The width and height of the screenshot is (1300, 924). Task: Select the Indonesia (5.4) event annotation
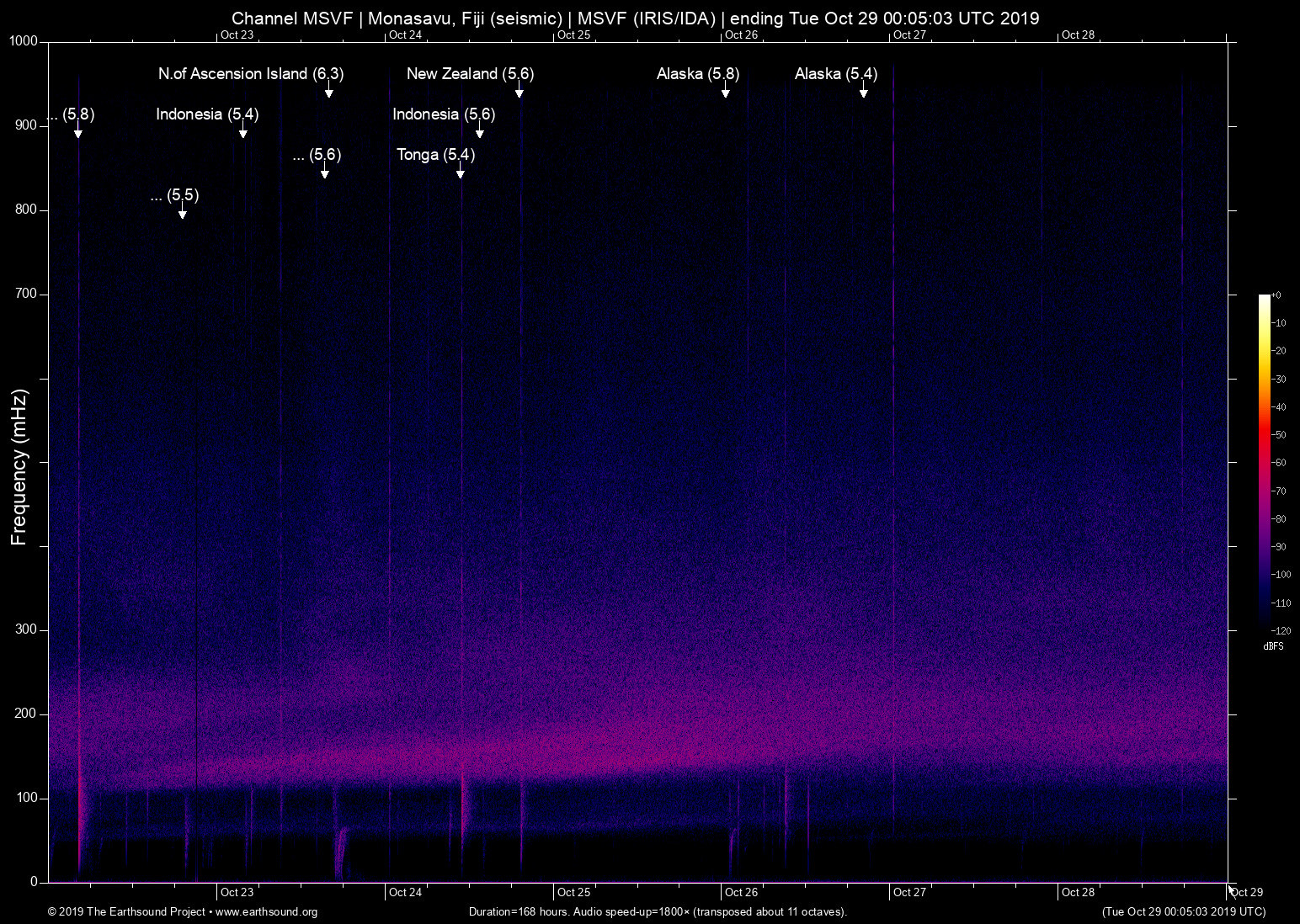207,114
